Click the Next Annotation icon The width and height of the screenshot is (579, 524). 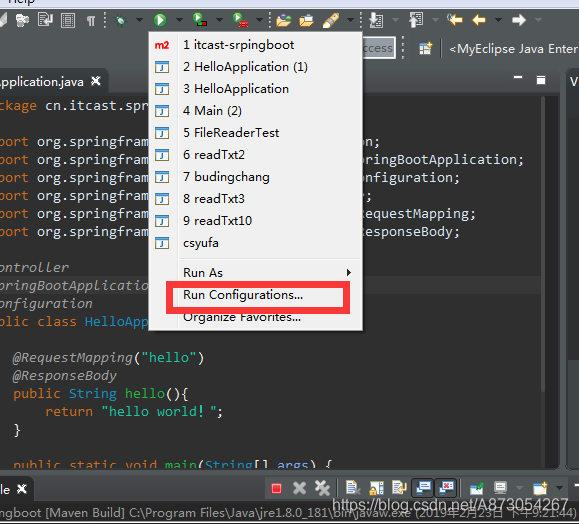coord(376,20)
